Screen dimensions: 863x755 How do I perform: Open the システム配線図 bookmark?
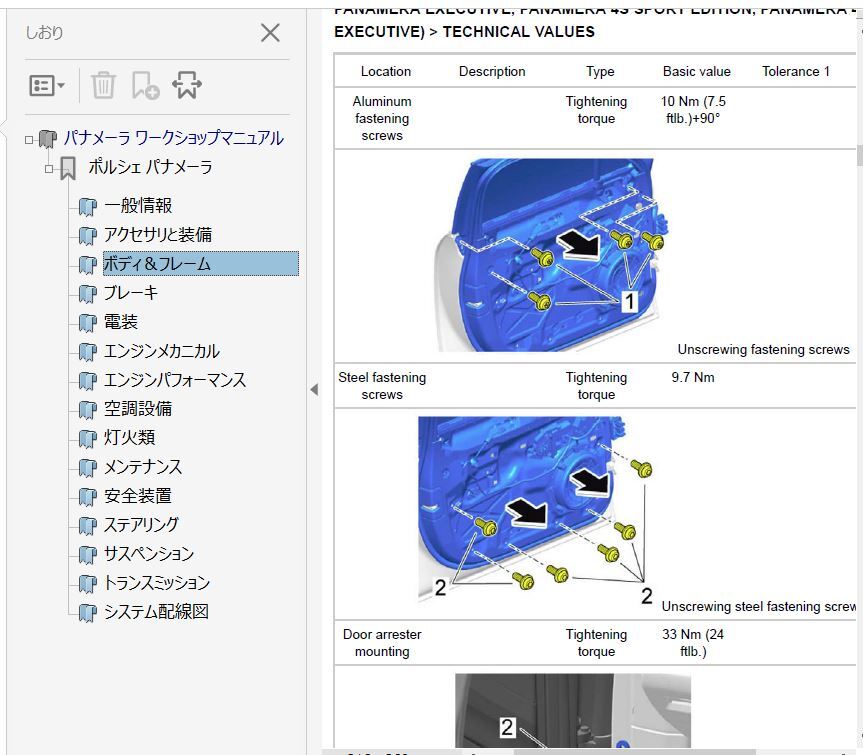click(x=156, y=612)
